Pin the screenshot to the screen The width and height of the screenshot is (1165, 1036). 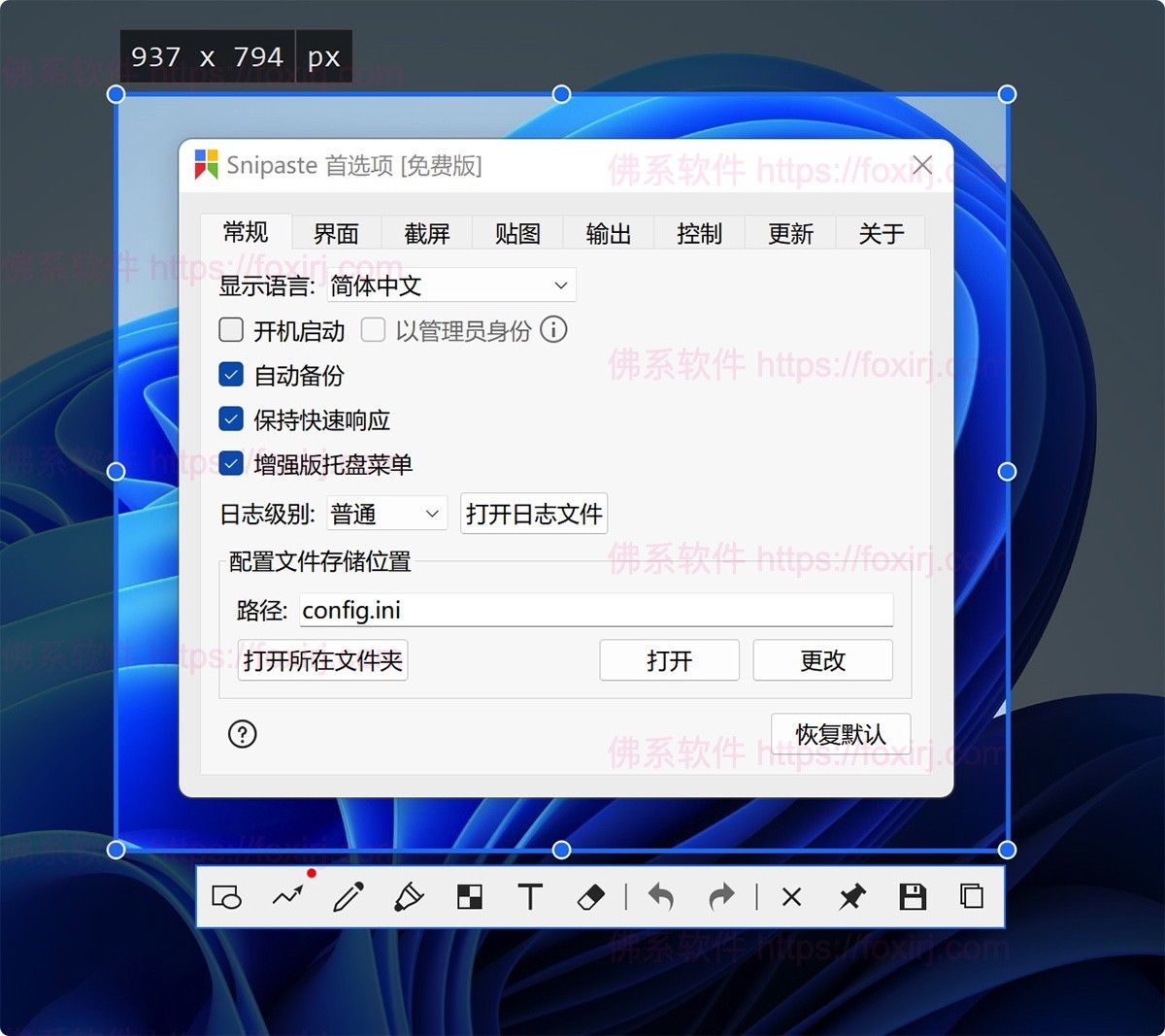pyautogui.click(x=851, y=897)
